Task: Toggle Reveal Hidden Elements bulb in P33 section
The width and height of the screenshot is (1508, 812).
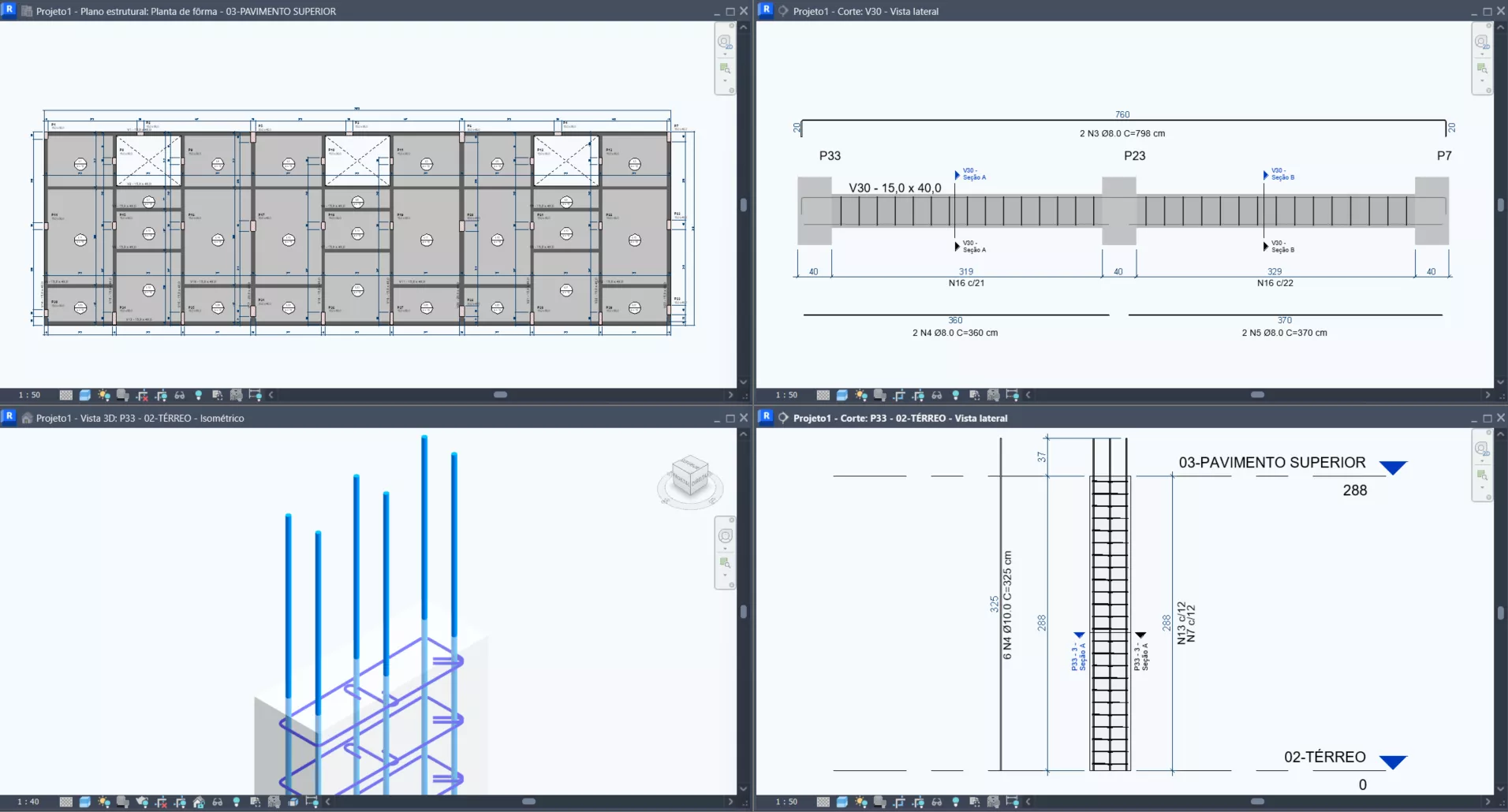Action: pyautogui.click(x=956, y=802)
